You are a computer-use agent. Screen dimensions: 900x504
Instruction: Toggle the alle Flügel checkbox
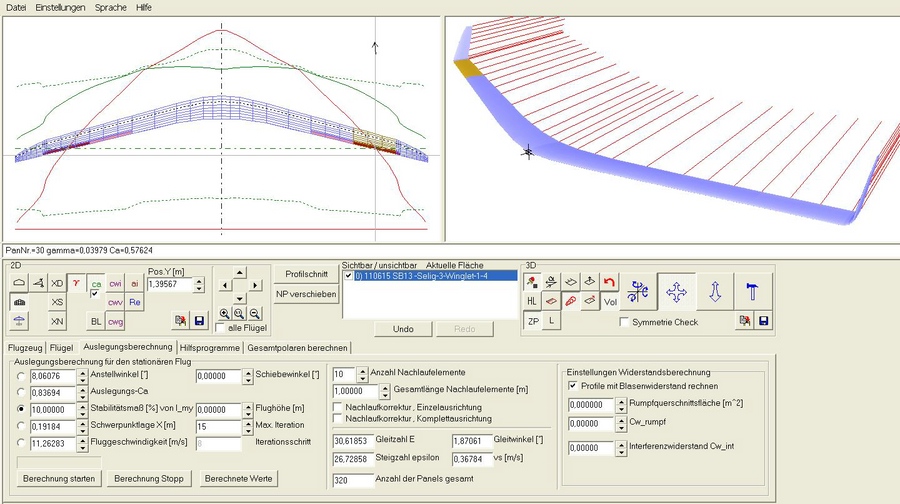point(221,327)
